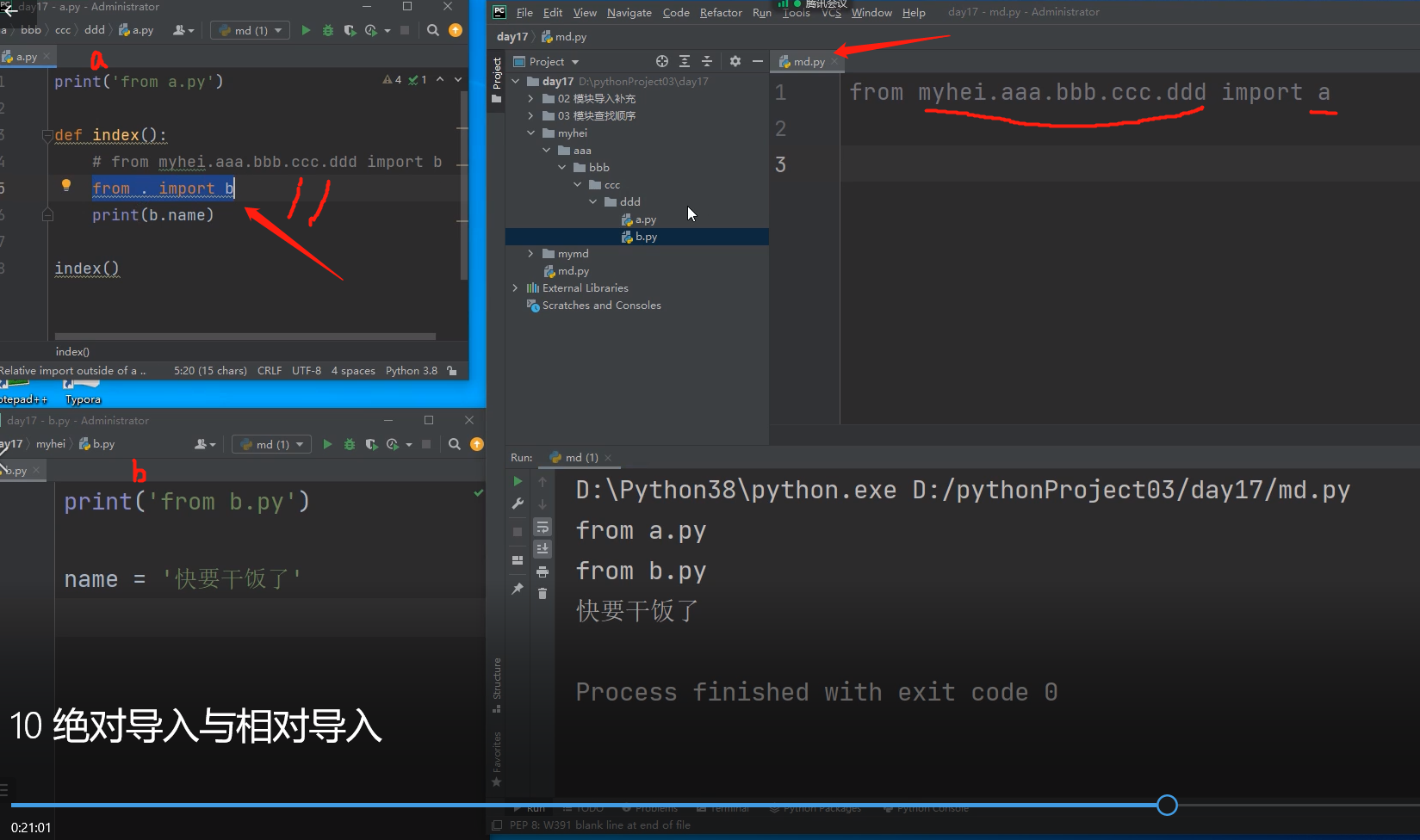Click the search magnifier in b.py window
The width and height of the screenshot is (1420, 840).
point(455,444)
